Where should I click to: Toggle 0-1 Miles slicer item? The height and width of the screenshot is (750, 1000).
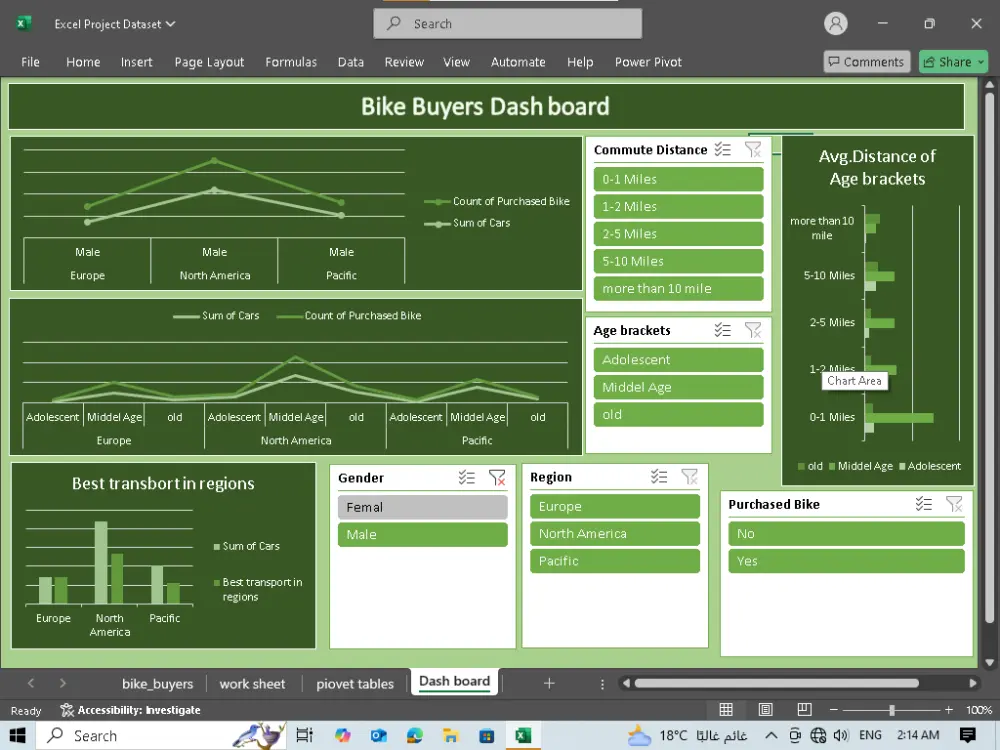679,179
